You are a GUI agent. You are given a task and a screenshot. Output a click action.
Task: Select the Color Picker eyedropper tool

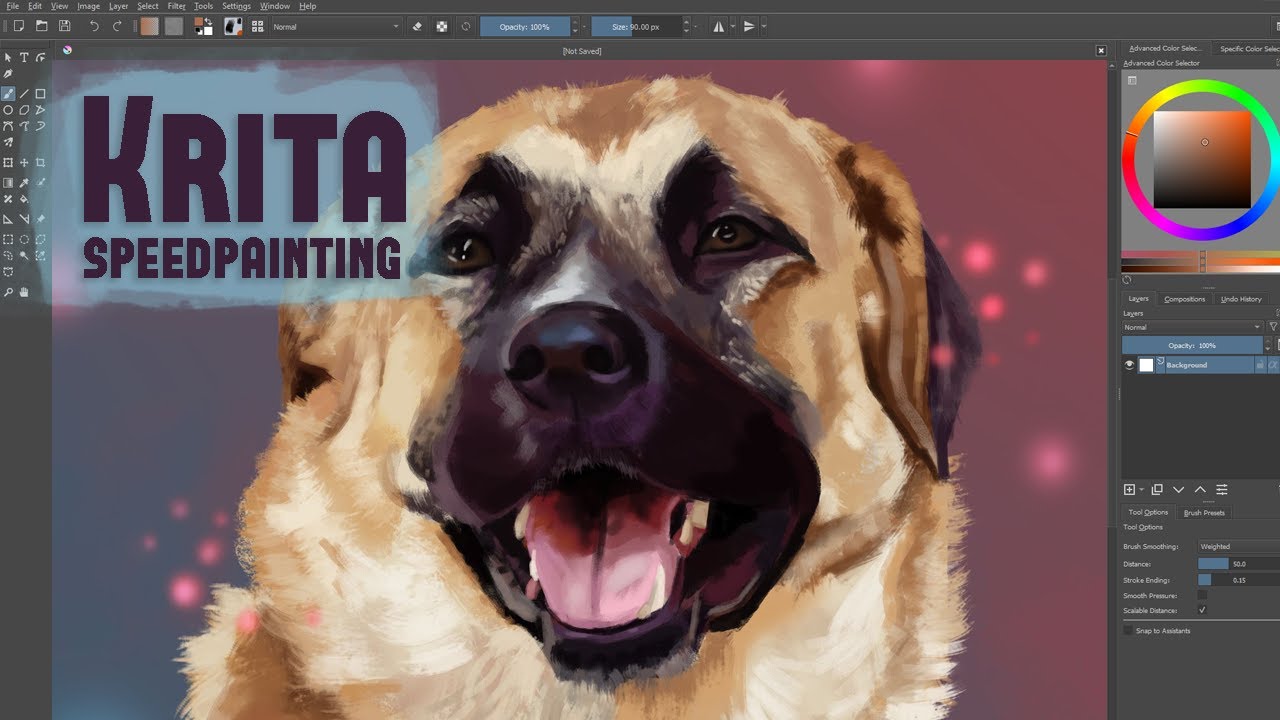click(24, 183)
